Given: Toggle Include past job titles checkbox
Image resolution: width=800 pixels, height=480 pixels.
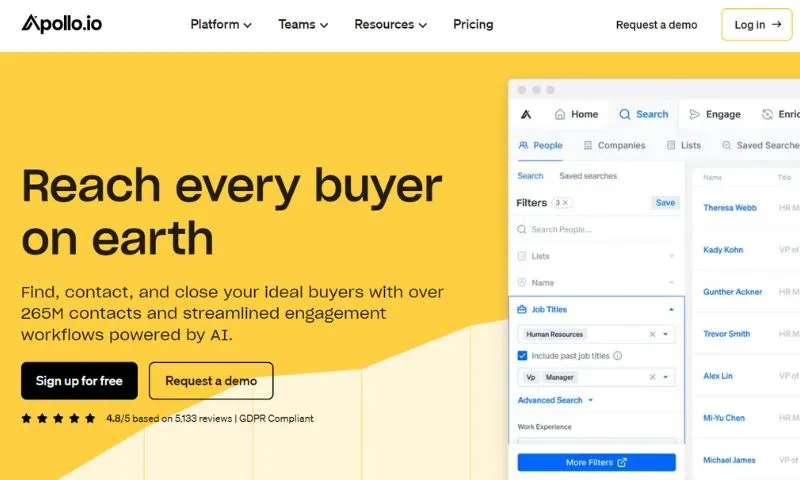Looking at the screenshot, I should (x=522, y=356).
